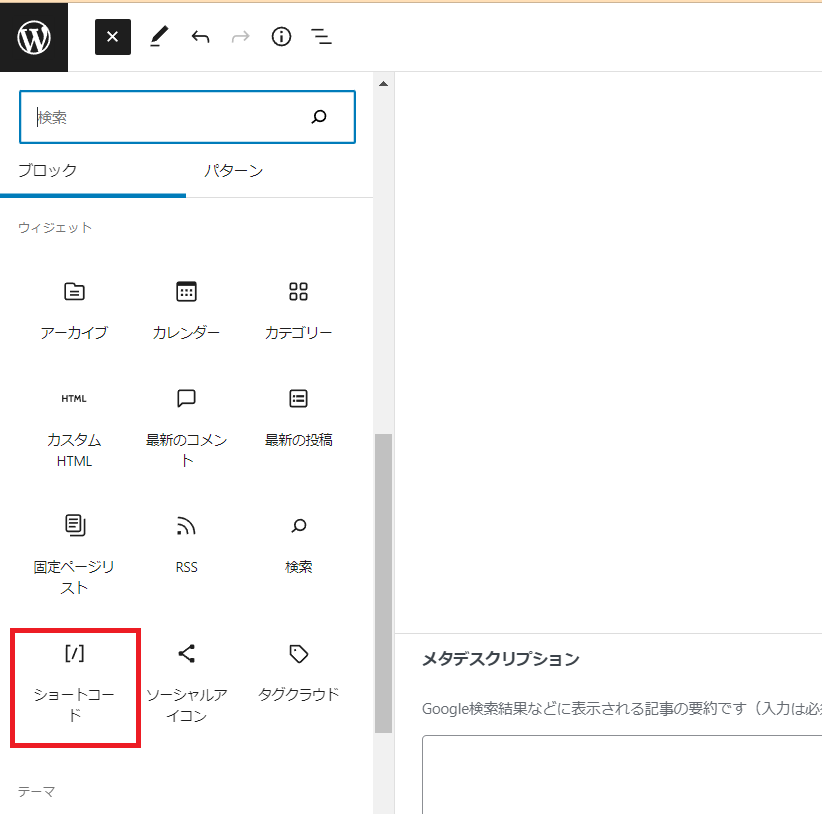Open the WordPress logo menu
Screen dimensions: 822x814
pos(34,37)
